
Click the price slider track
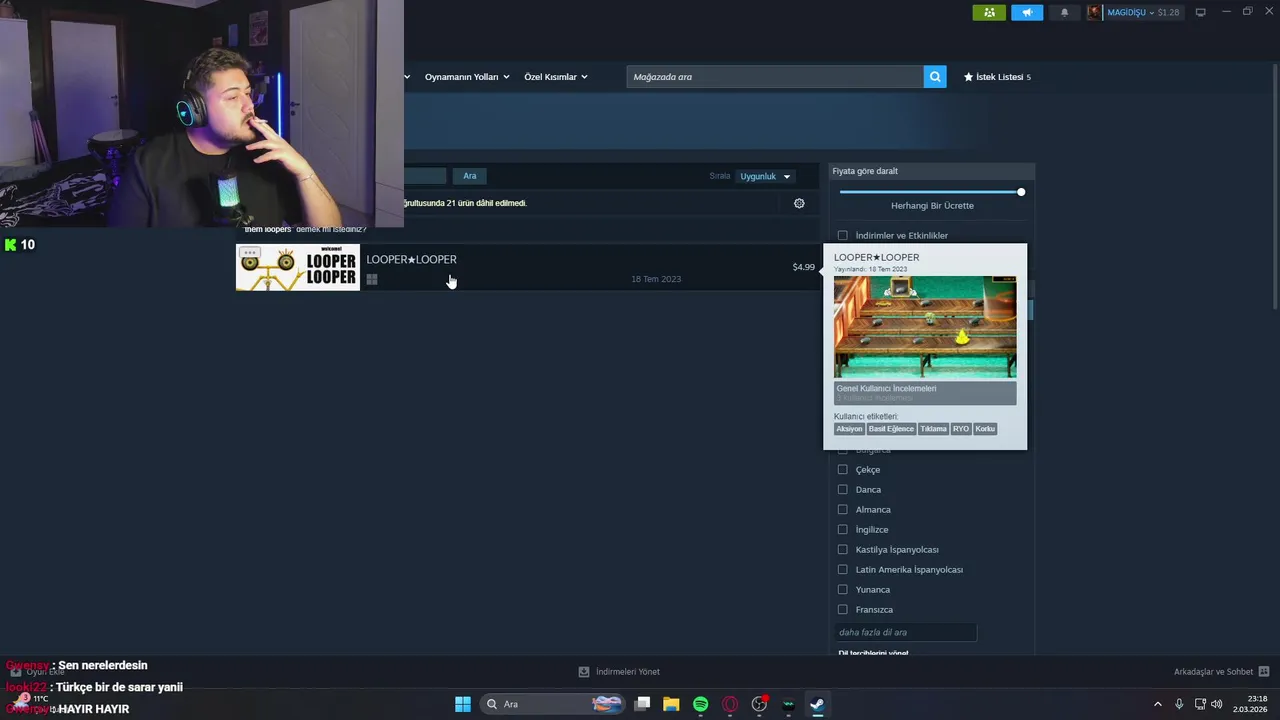tap(930, 192)
